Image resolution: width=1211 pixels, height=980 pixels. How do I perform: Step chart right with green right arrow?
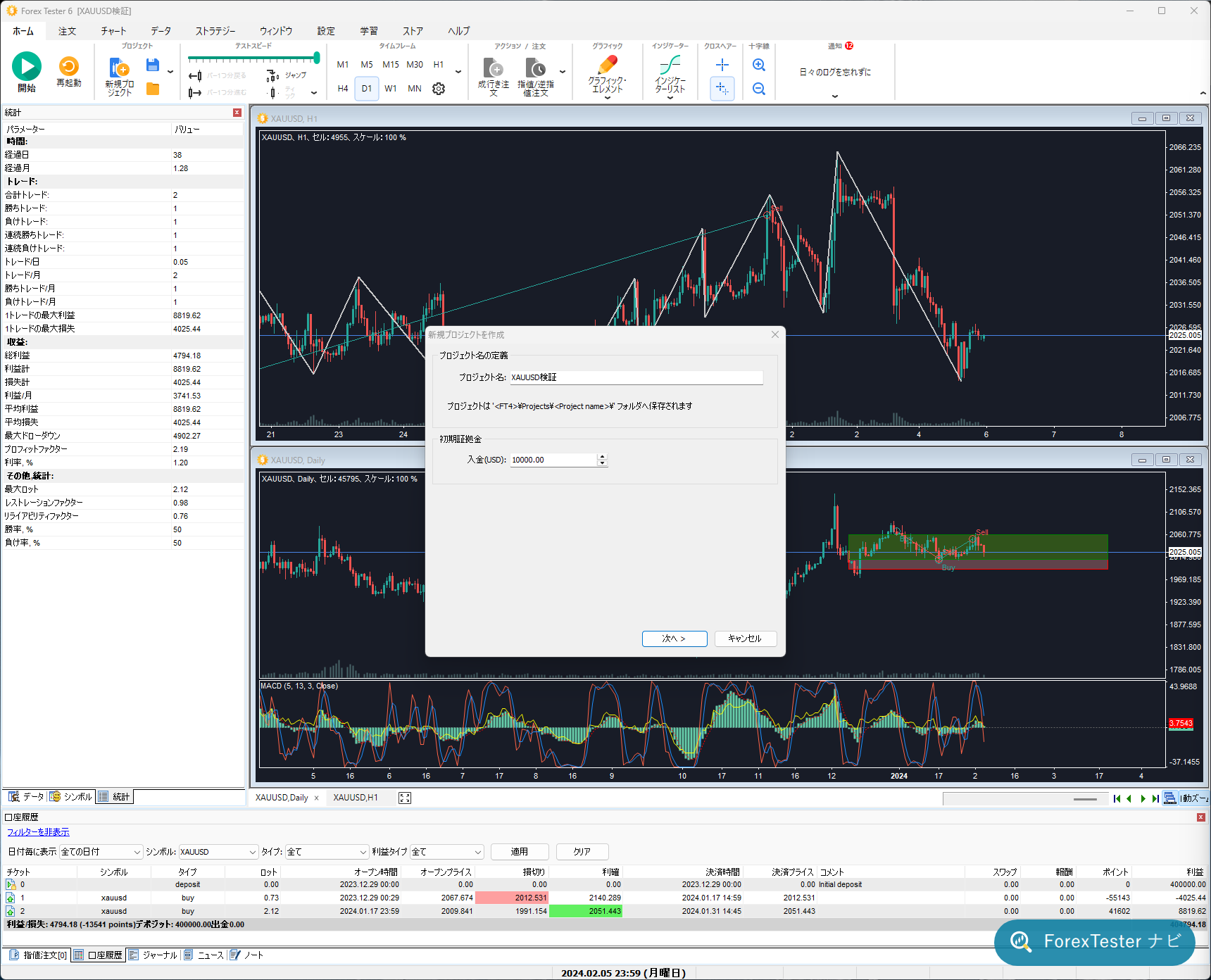(x=1143, y=798)
